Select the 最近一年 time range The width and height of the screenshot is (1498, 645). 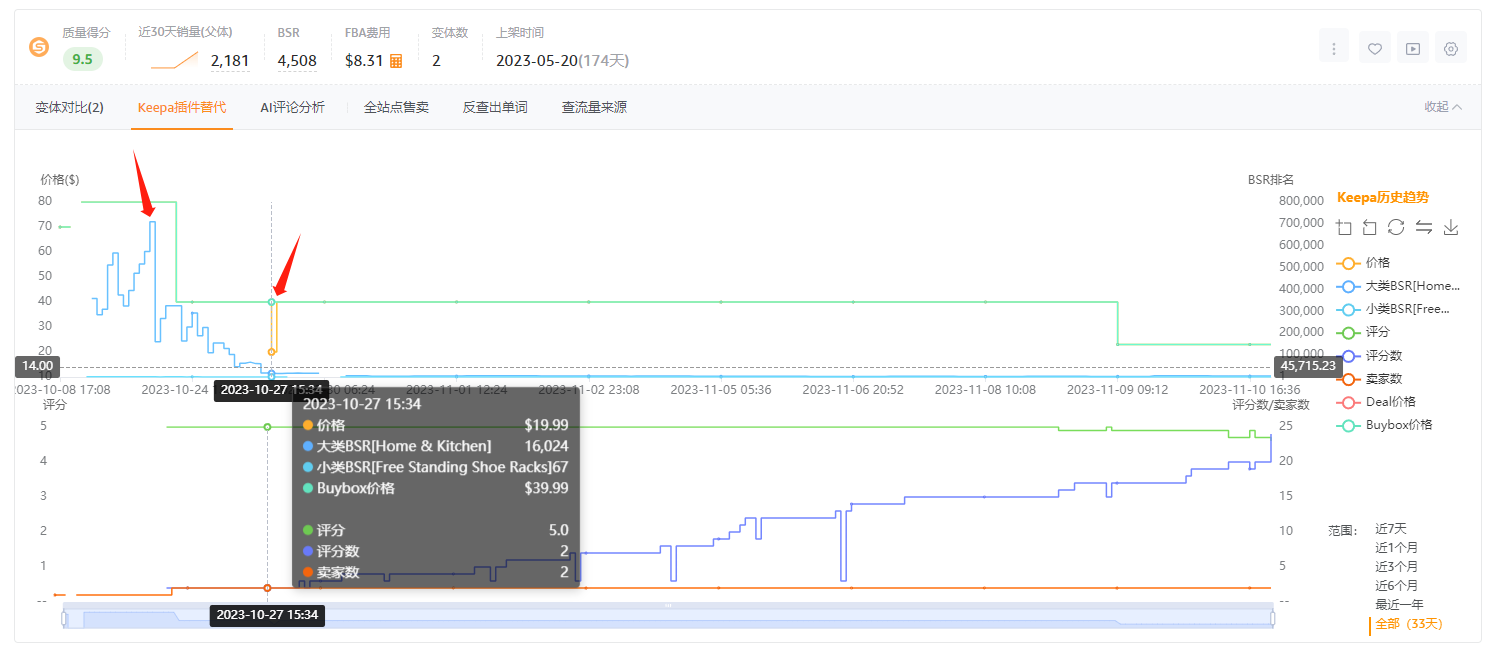pyautogui.click(x=1401, y=604)
